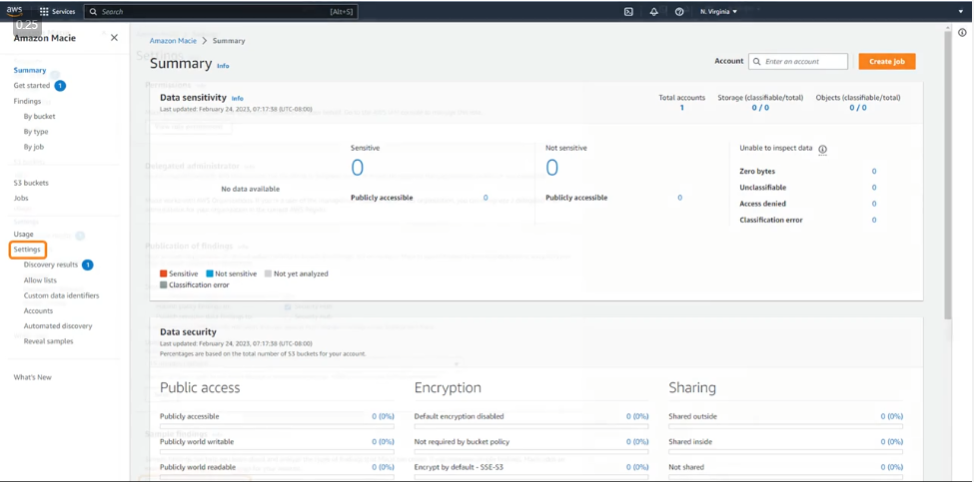Click the Storage classifiable/total value
The width and height of the screenshot is (974, 482).
pos(760,107)
